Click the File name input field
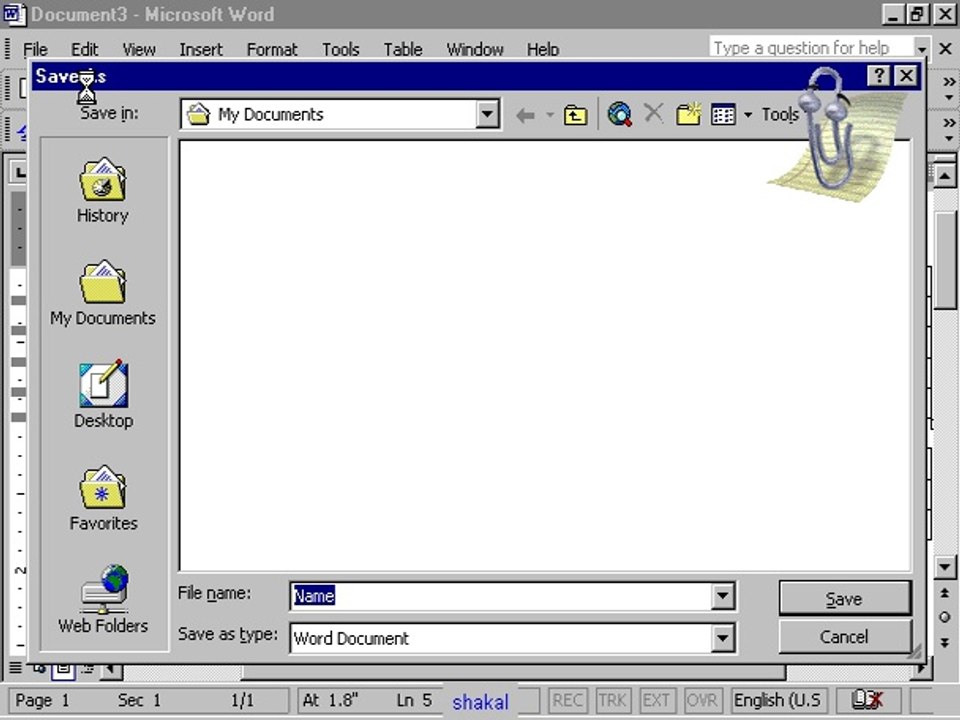Image resolution: width=960 pixels, height=720 pixels. [x=501, y=596]
